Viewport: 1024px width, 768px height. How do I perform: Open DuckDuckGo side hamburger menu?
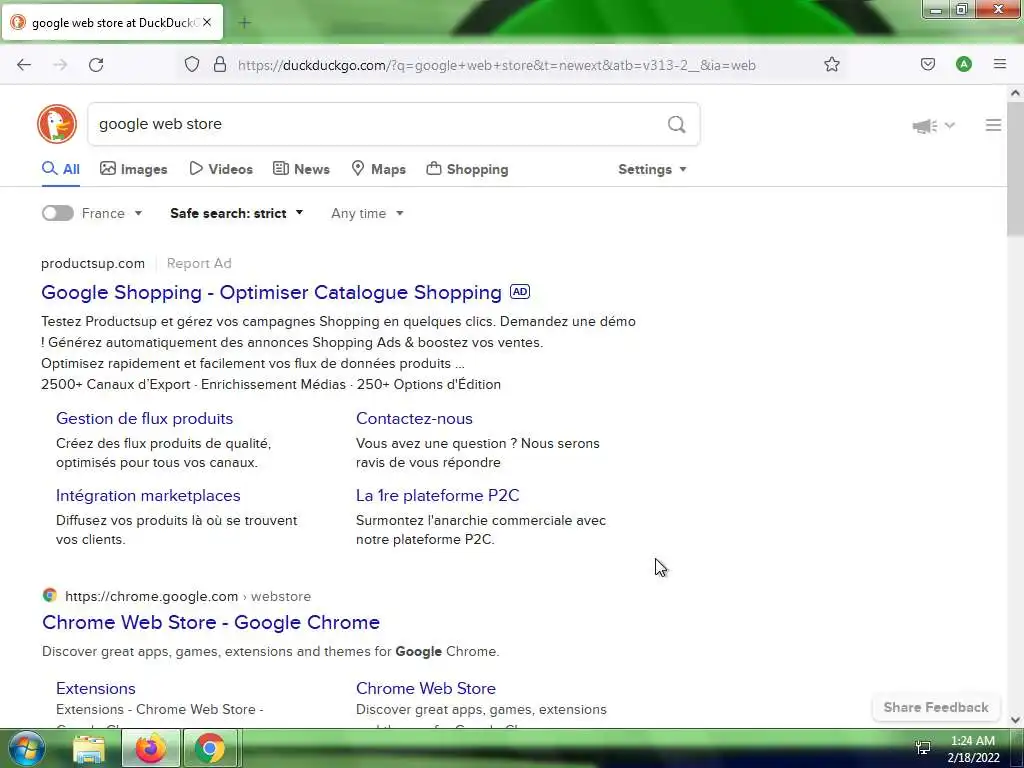[993, 125]
